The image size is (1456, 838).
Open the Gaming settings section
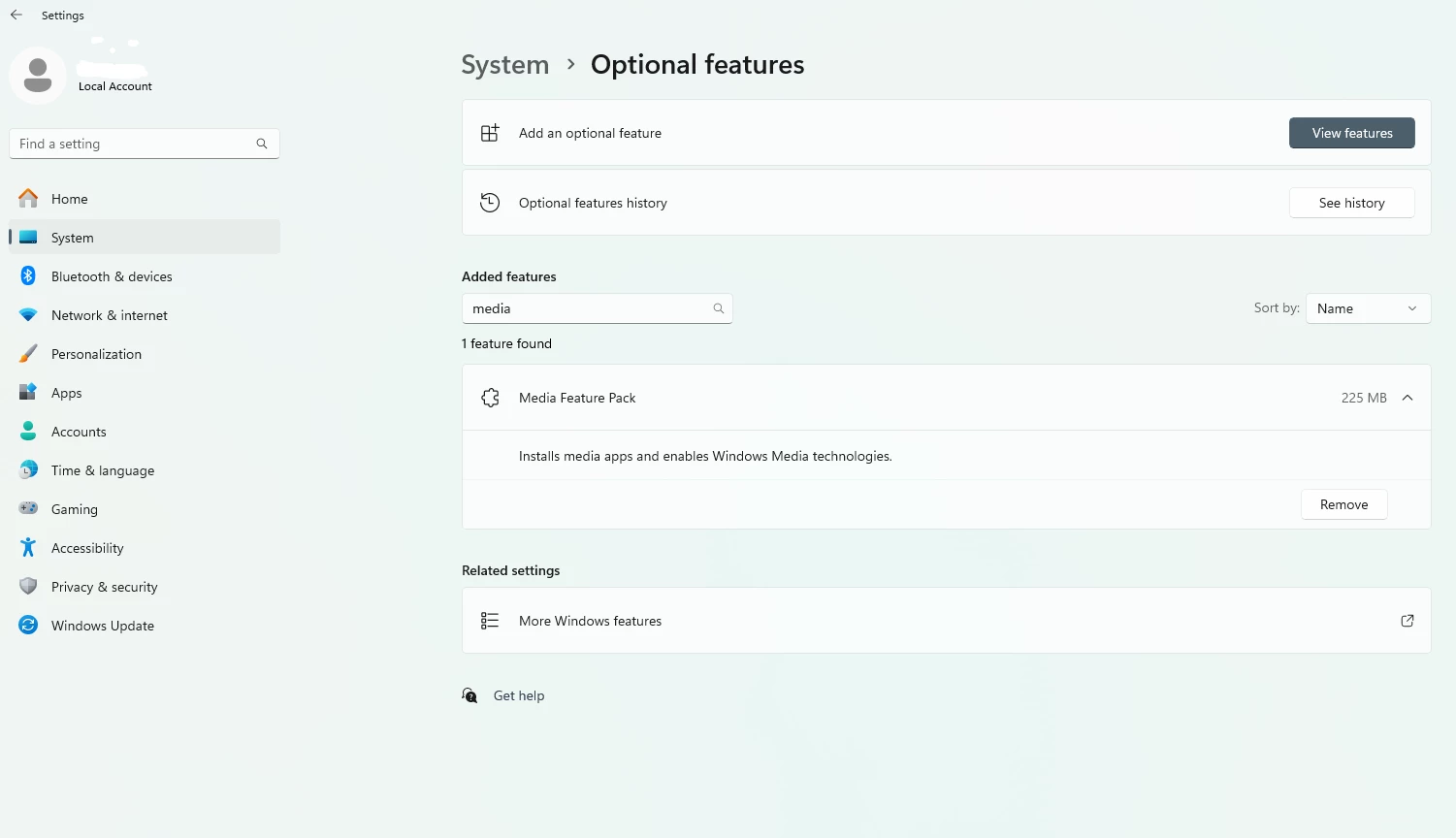click(x=74, y=509)
